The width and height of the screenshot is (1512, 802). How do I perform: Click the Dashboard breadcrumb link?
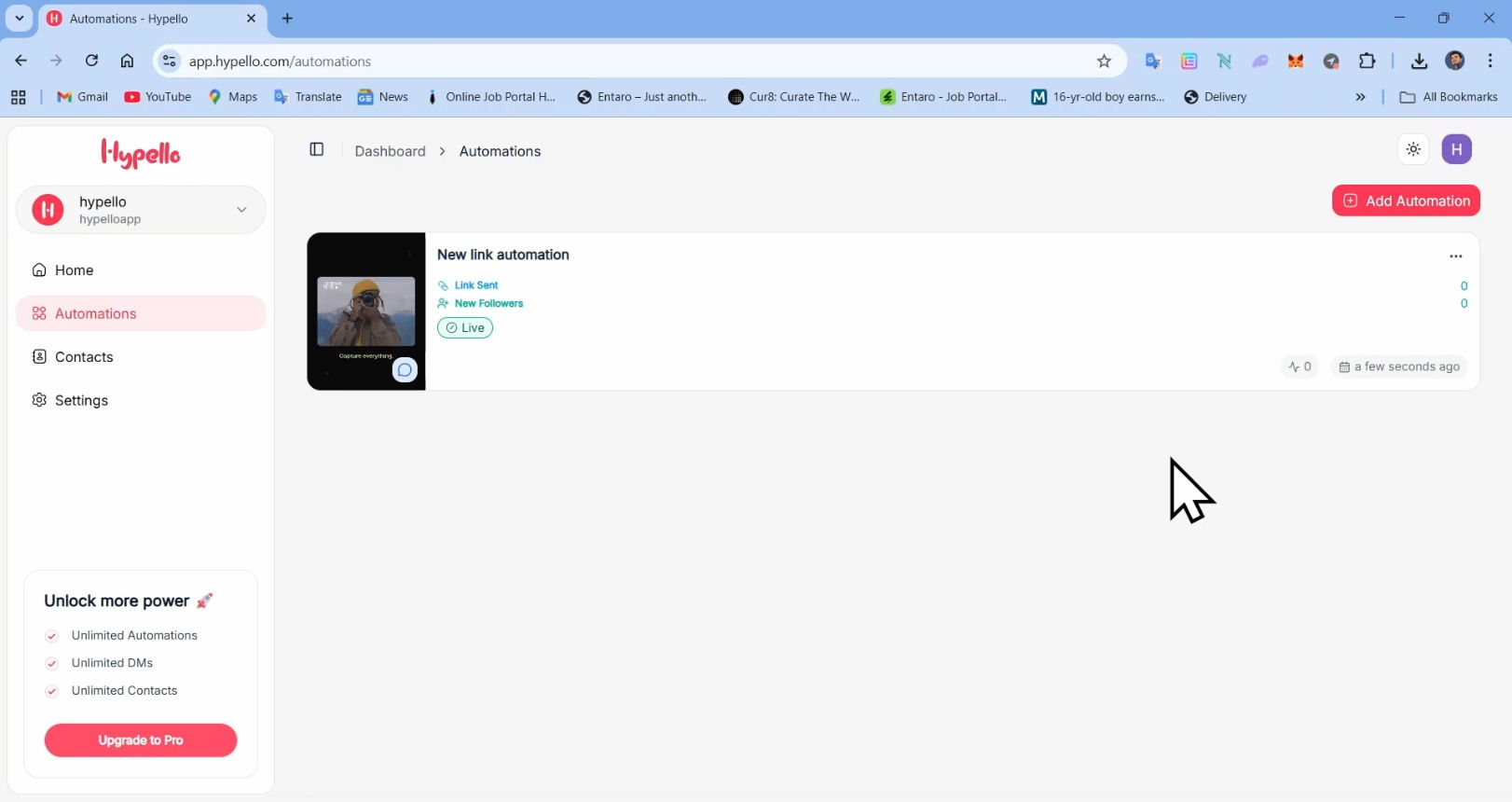[390, 151]
